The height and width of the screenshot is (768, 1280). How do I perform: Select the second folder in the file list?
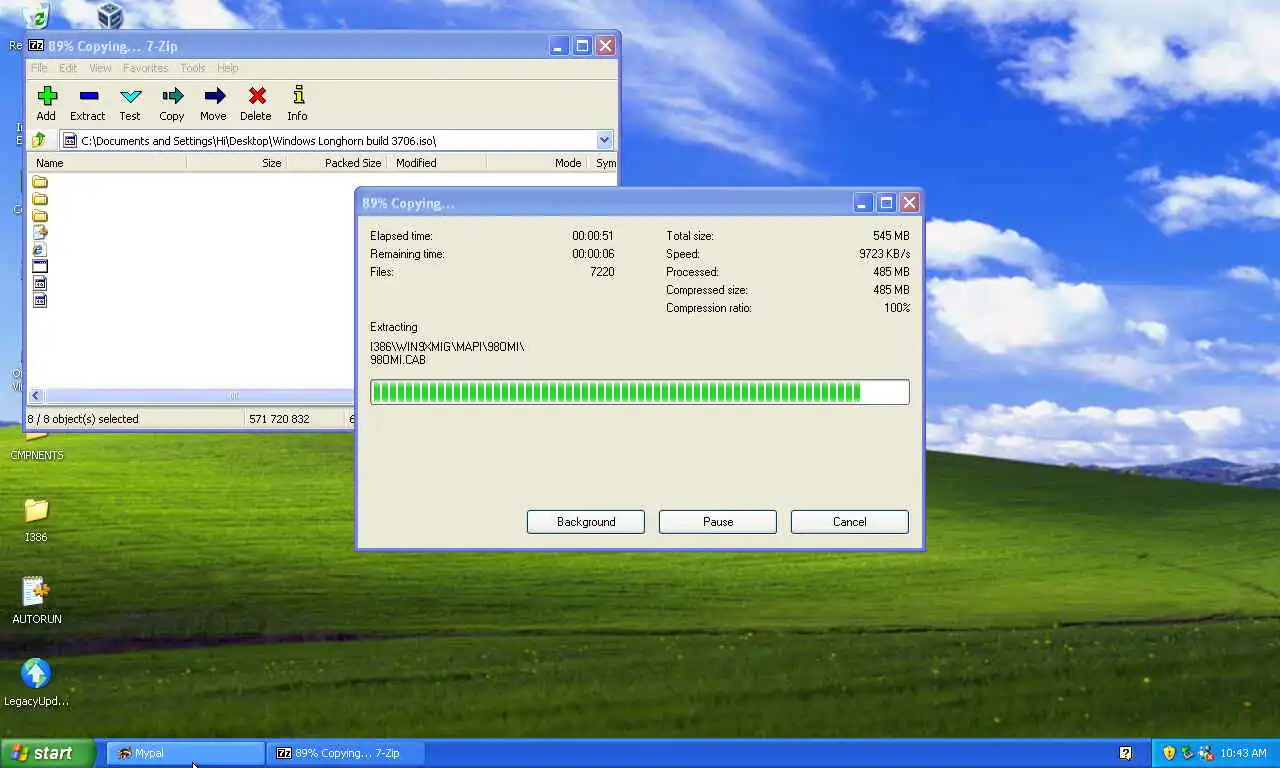tap(40, 199)
